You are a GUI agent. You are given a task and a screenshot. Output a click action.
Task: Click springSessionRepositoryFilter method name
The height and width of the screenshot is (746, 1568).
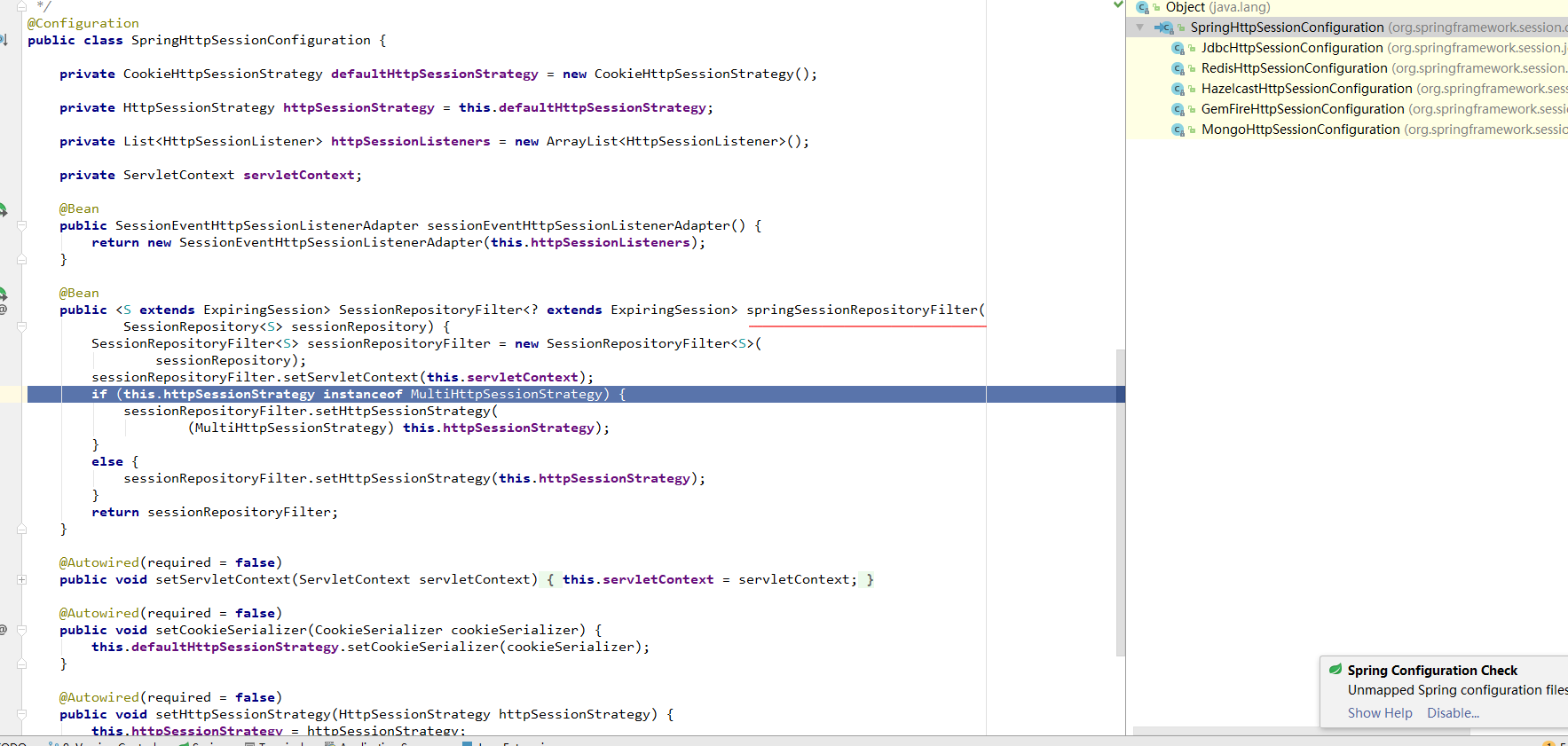point(862,310)
